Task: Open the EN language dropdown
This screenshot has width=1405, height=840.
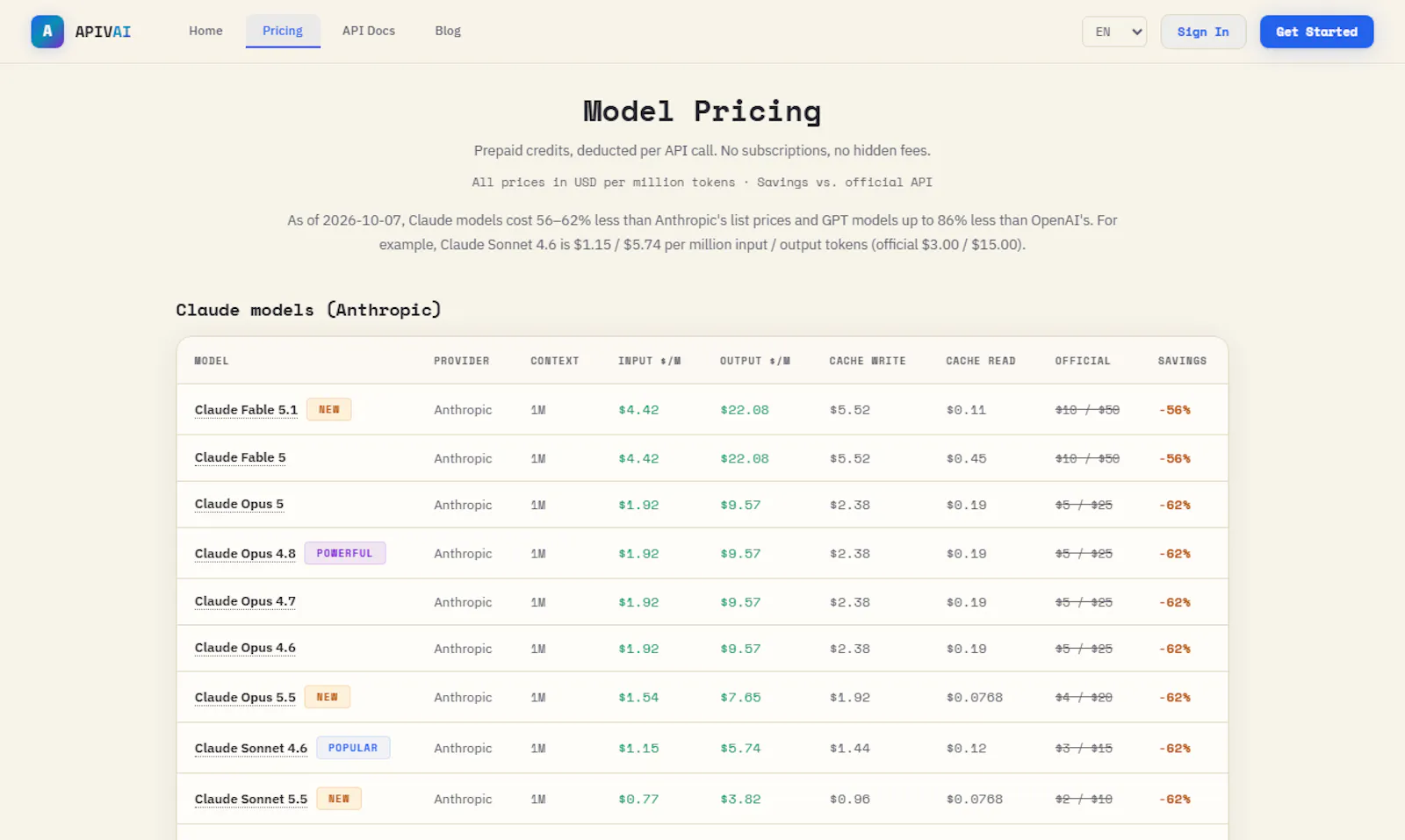Action: 1114,32
